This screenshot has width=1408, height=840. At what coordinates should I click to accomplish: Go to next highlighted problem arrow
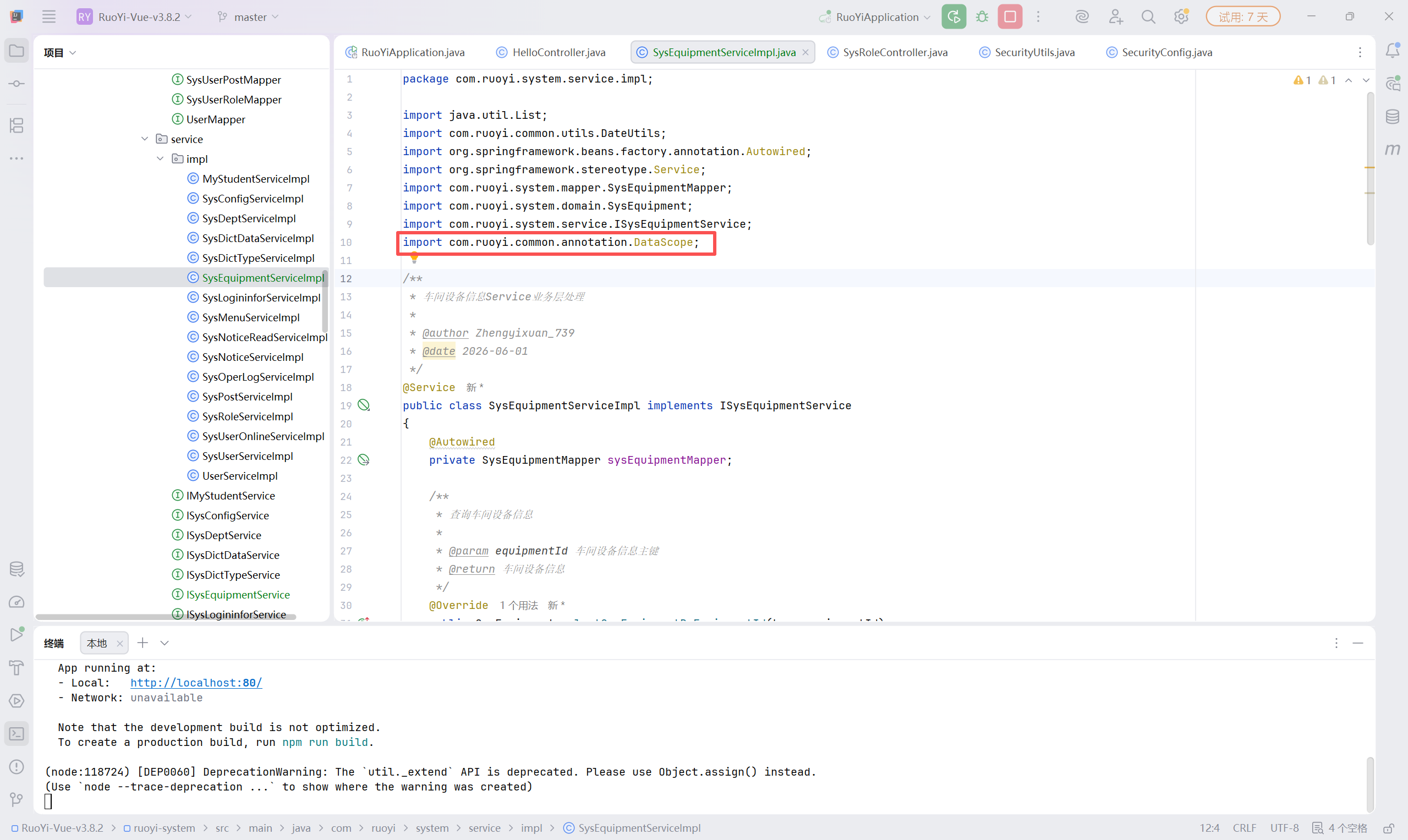click(1366, 80)
